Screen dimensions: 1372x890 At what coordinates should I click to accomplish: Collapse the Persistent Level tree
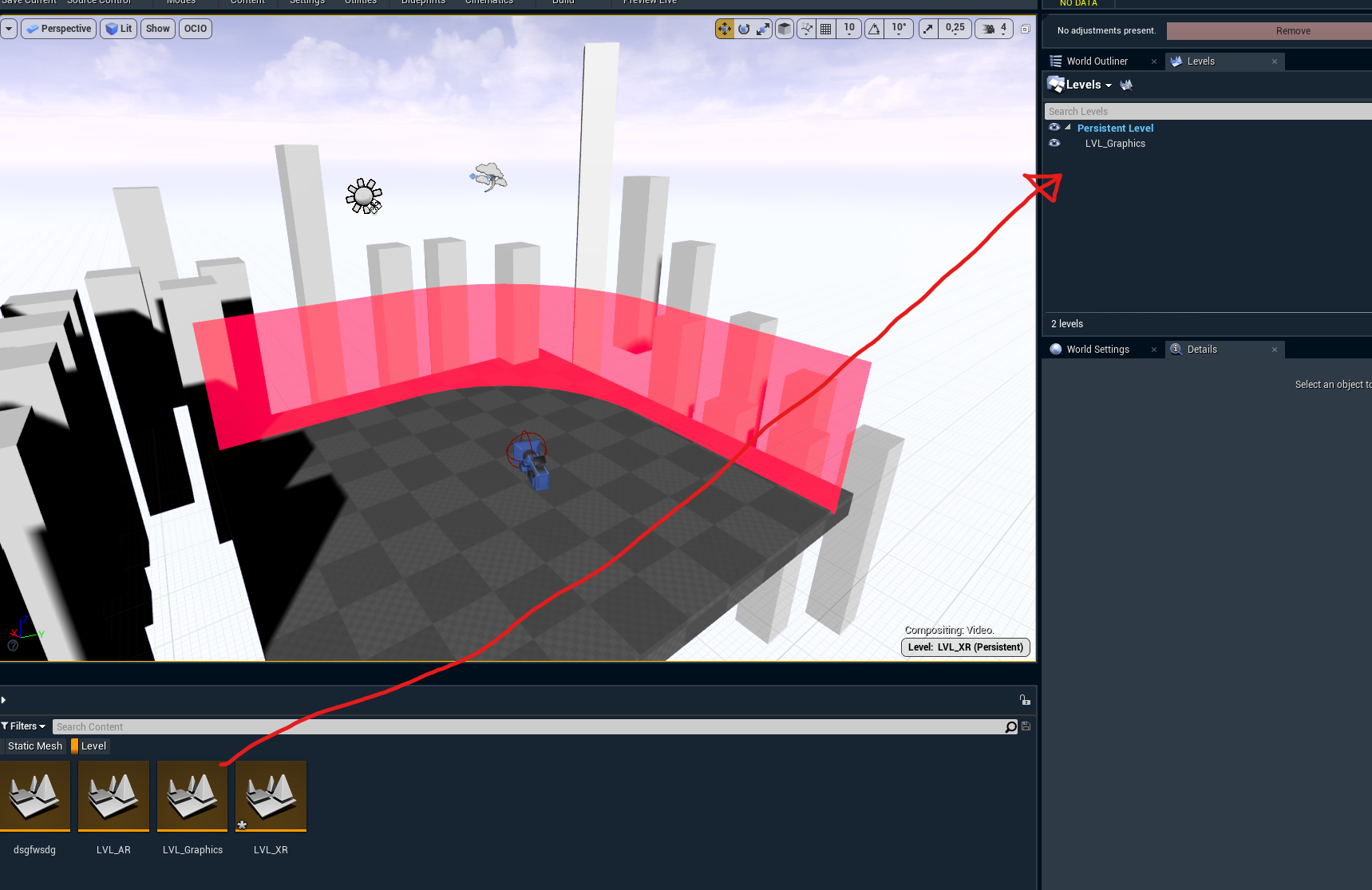point(1068,128)
